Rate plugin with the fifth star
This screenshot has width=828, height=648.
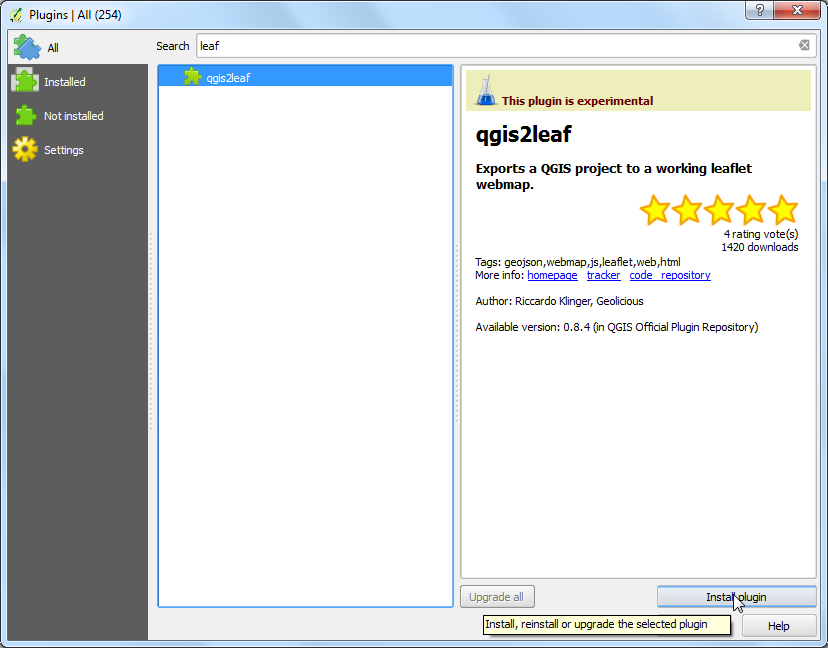[x=783, y=210]
